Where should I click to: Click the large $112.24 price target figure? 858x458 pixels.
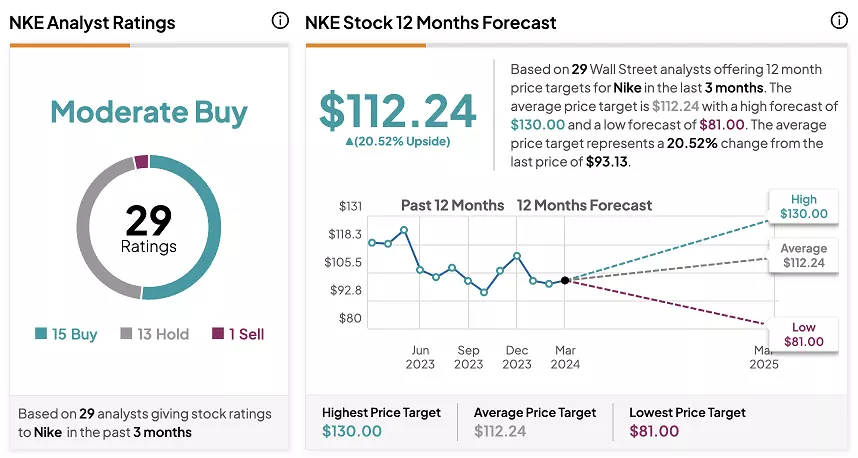click(398, 111)
